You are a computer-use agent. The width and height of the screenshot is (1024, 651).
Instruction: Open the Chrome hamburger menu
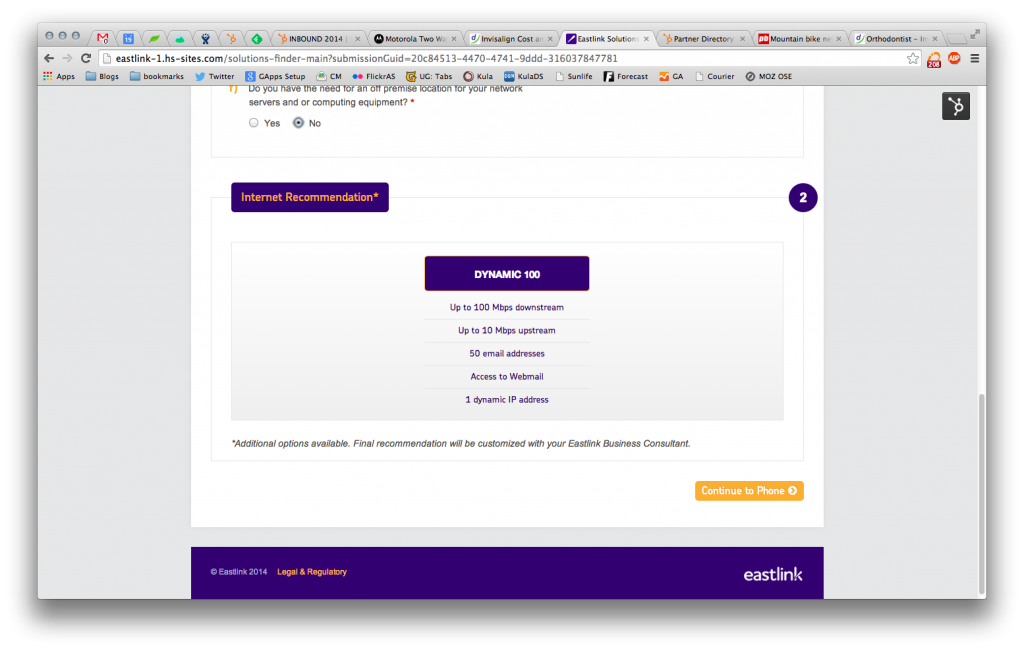click(974, 58)
